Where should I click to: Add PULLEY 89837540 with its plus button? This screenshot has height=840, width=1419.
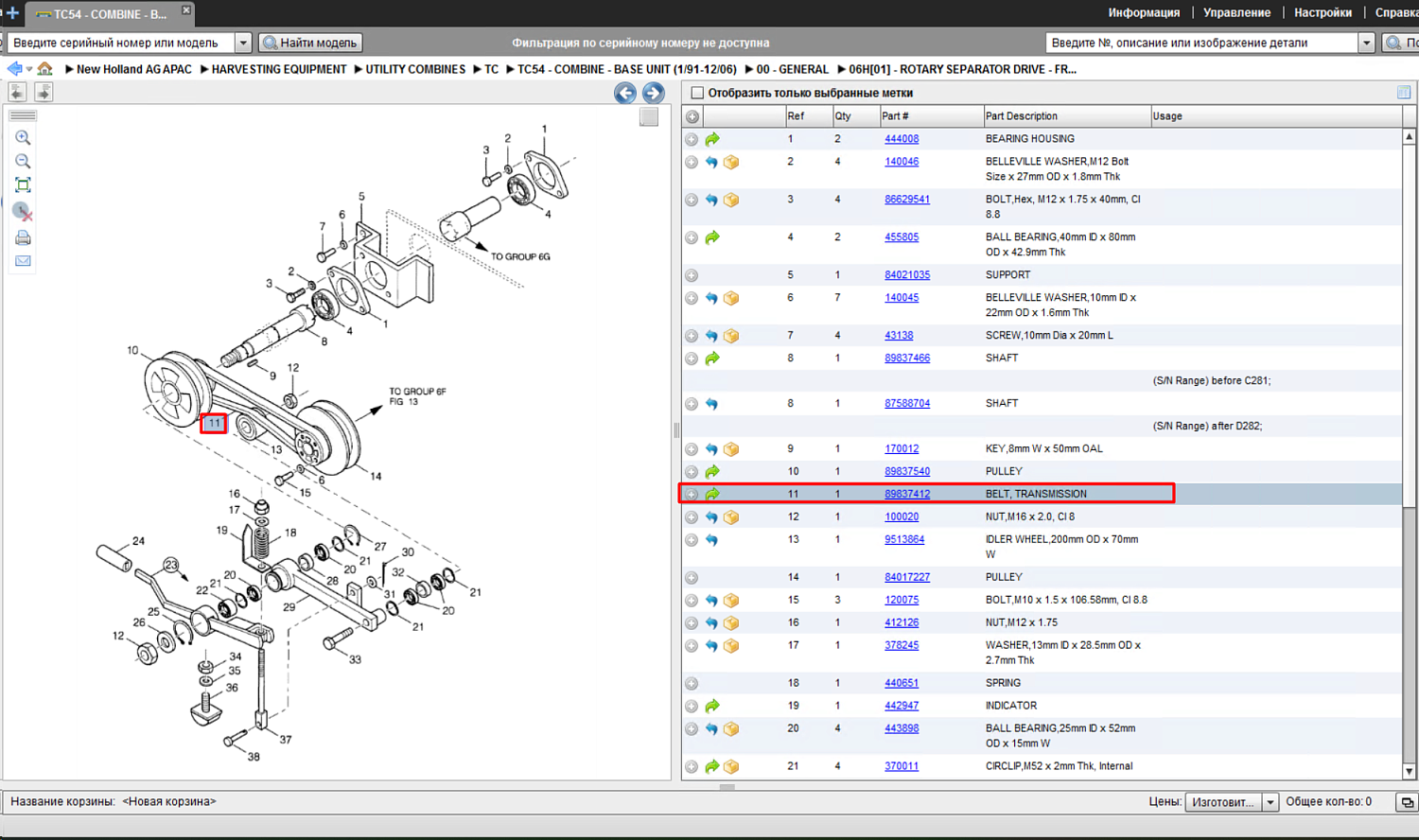692,472
